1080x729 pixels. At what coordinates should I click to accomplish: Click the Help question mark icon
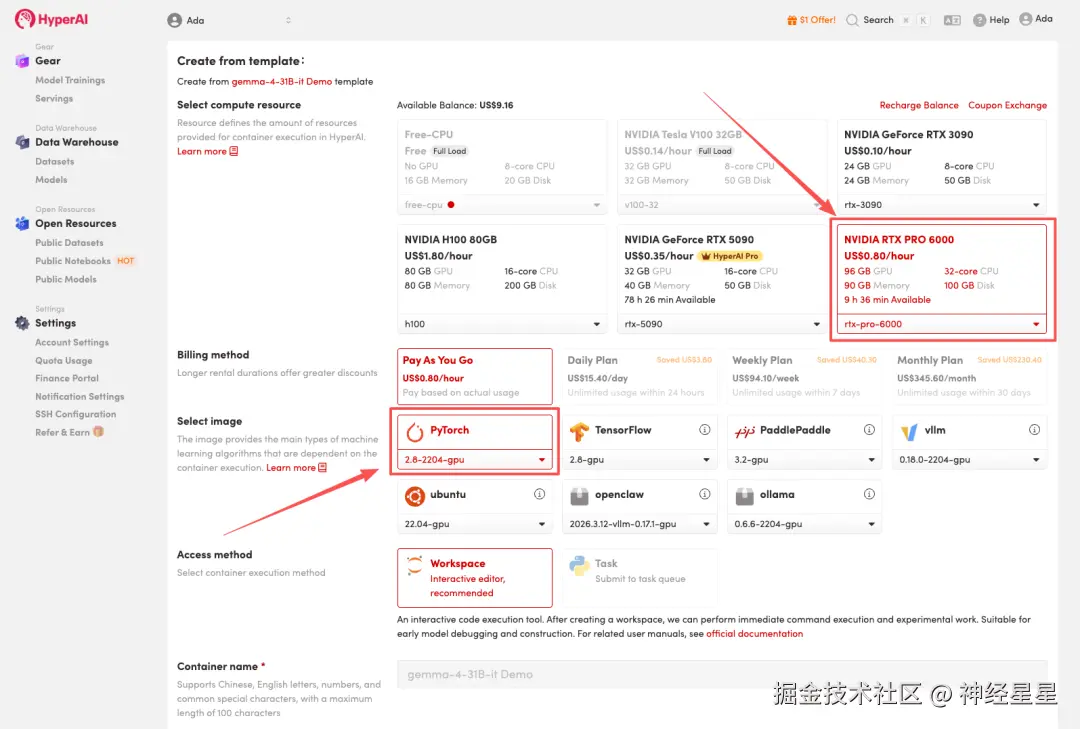point(979,20)
